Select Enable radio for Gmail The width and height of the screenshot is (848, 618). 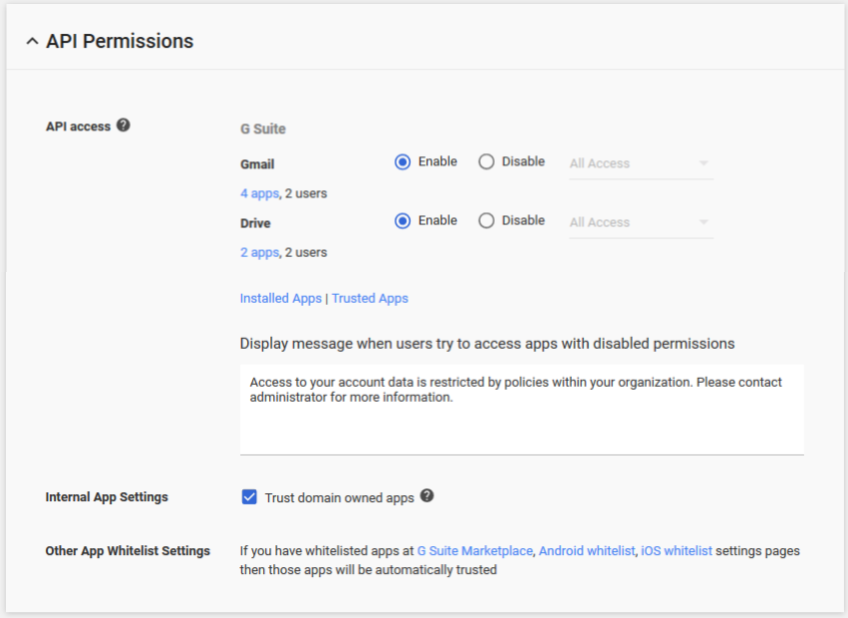click(402, 162)
